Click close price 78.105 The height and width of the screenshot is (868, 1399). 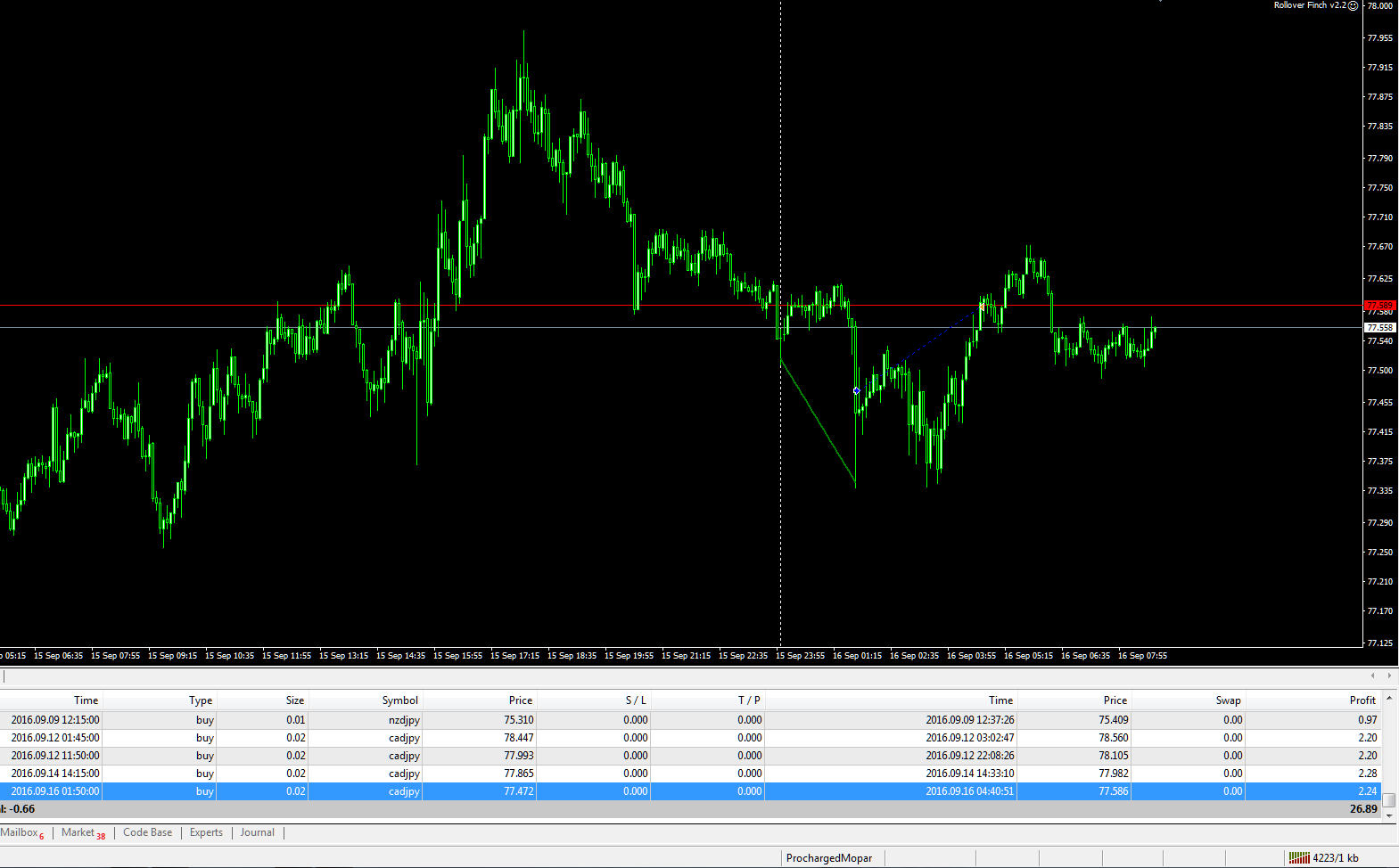[x=1114, y=756]
